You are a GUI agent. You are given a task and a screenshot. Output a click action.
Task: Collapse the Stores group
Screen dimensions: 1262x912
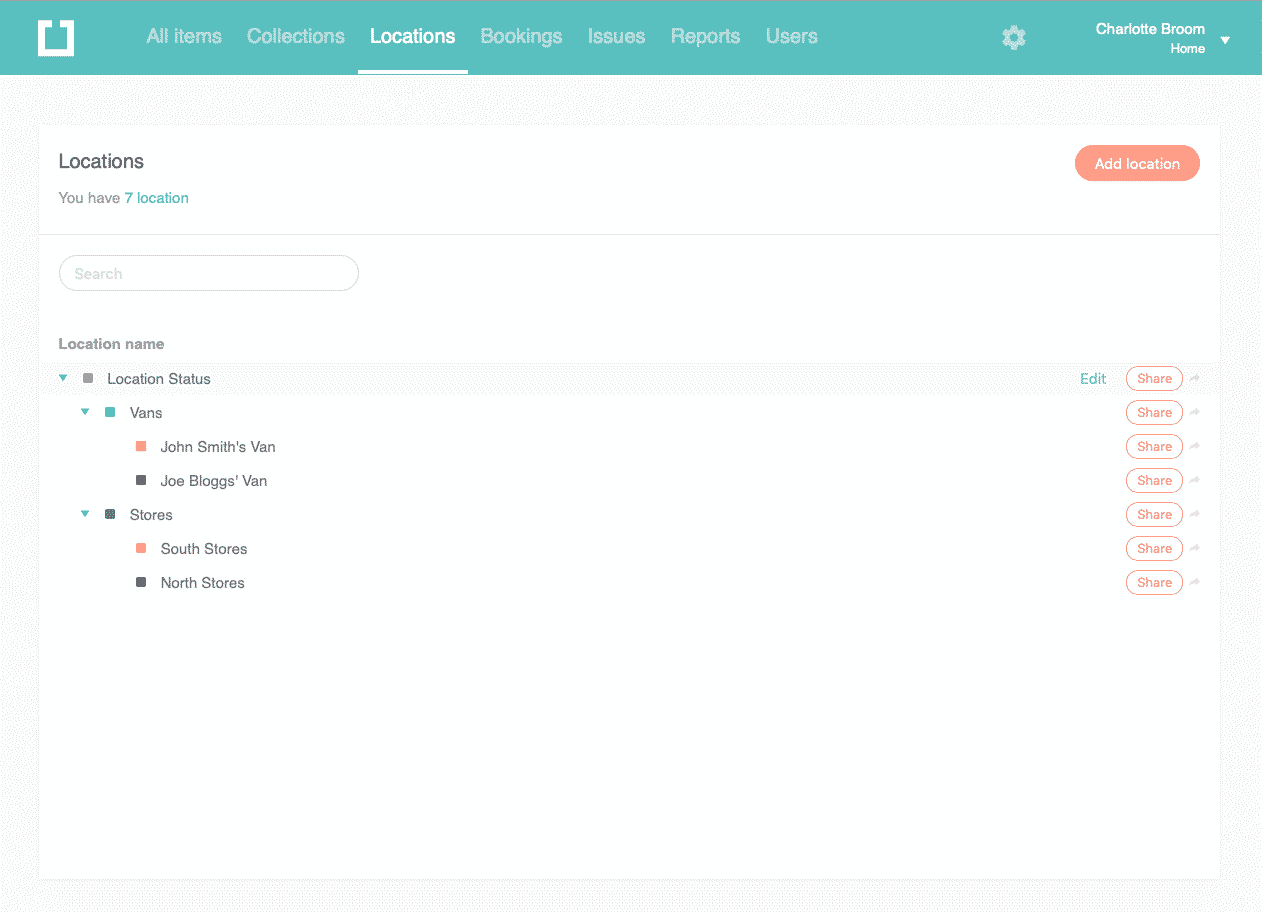tap(85, 514)
